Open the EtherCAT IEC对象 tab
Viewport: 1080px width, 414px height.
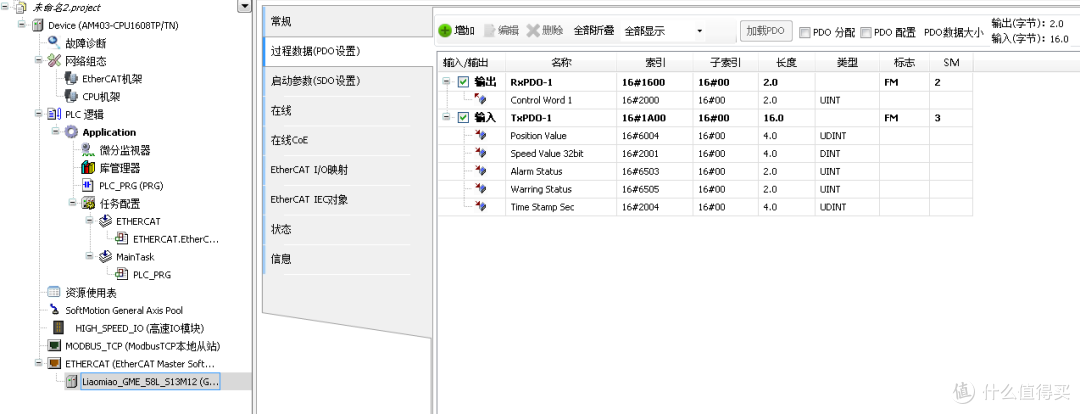[346, 200]
